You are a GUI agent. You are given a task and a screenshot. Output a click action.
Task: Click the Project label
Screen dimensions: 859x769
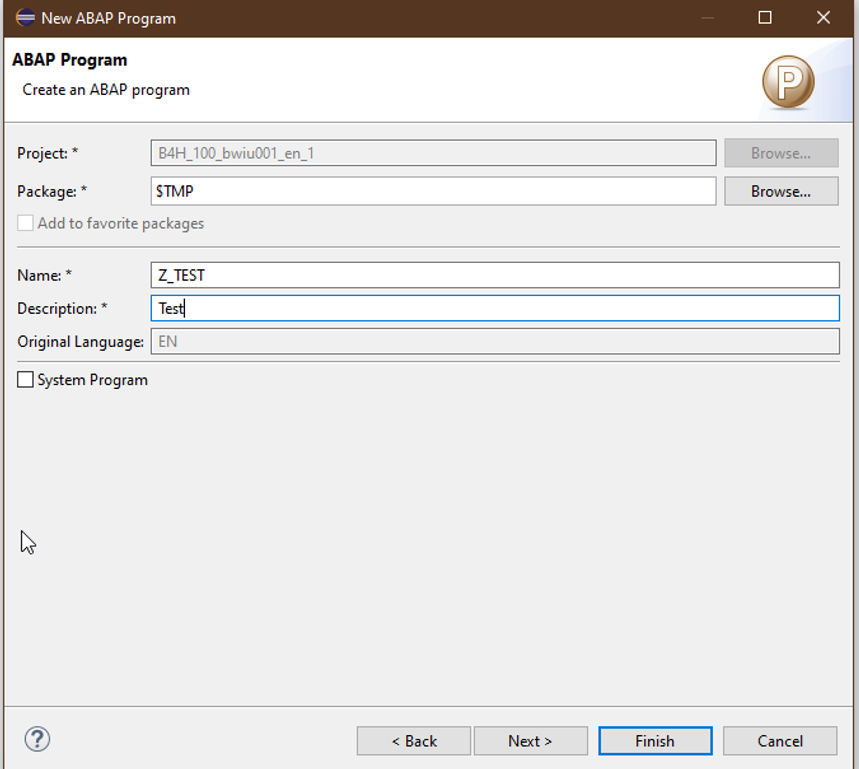tap(48, 153)
